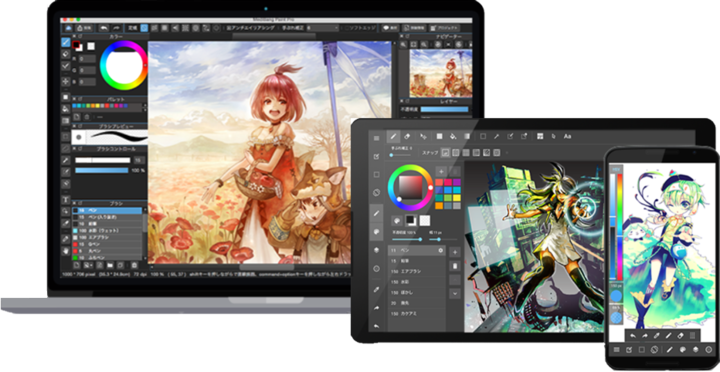Open layers icon on phone bottom bar
This screenshot has width=720, height=372.
coord(696,350)
